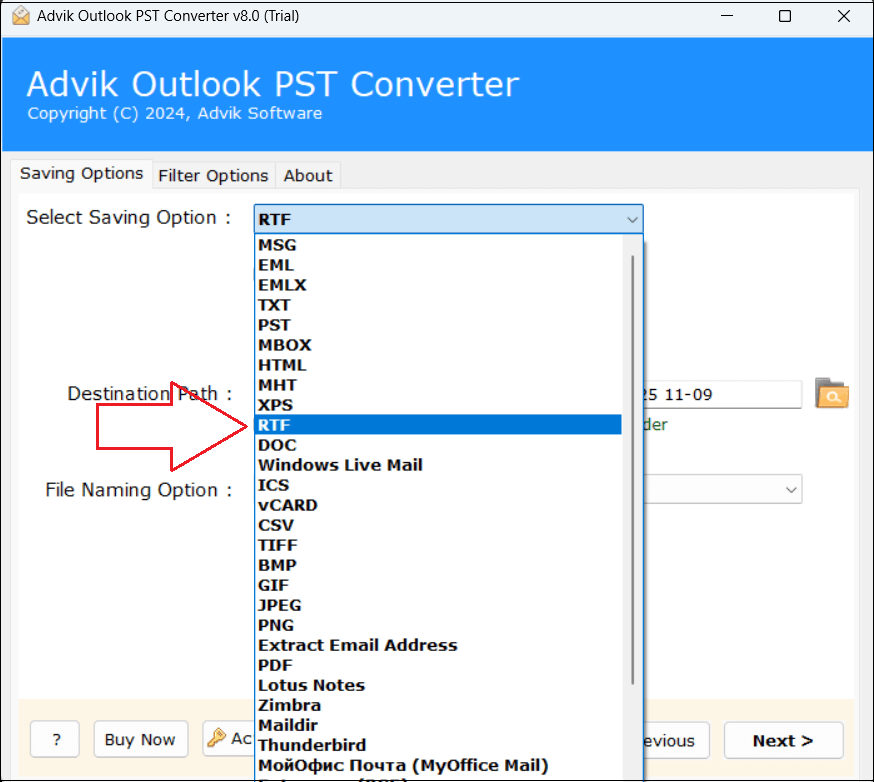Maximize the Advik converter window
This screenshot has width=874, height=782.
point(785,16)
